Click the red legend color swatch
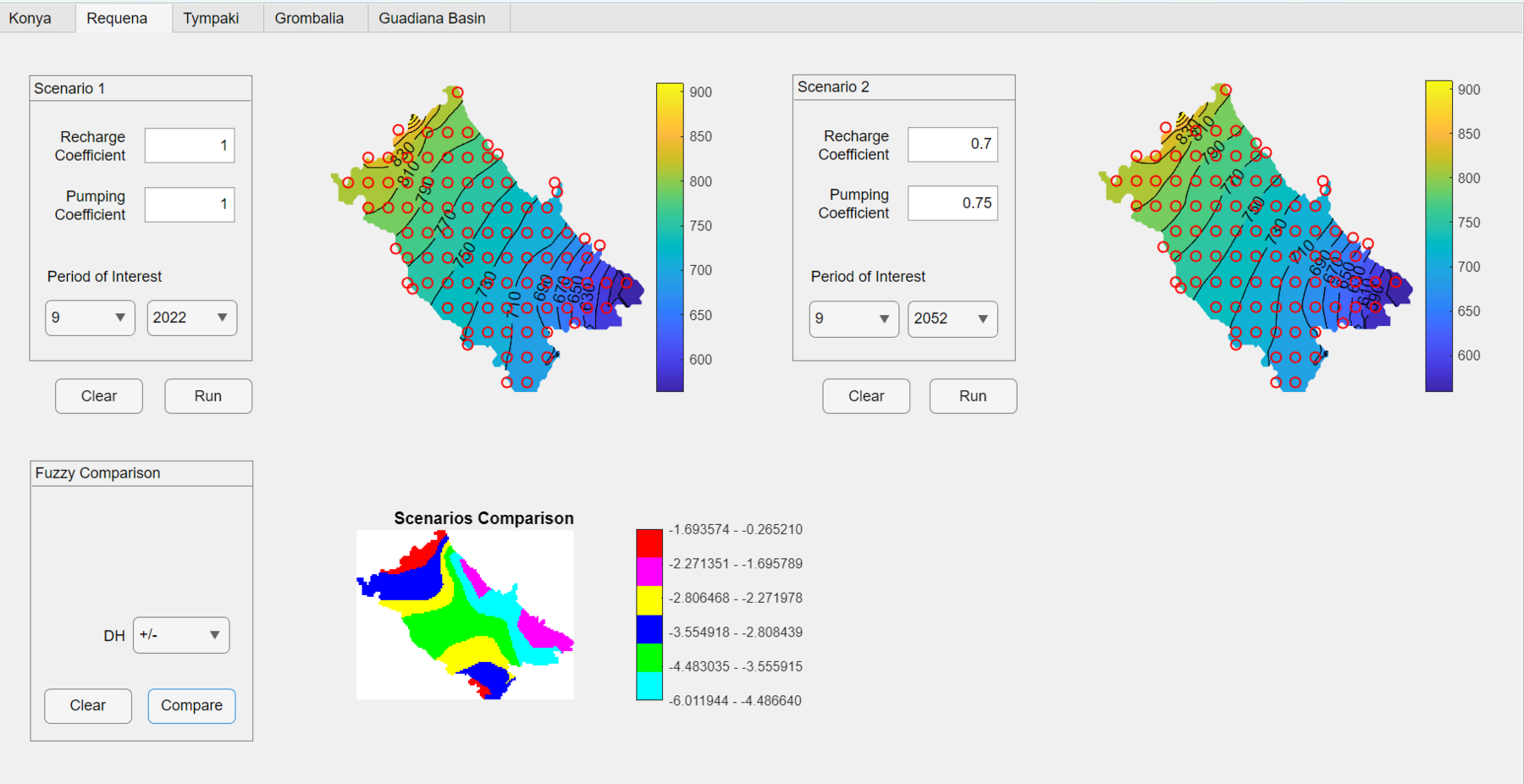 click(649, 542)
